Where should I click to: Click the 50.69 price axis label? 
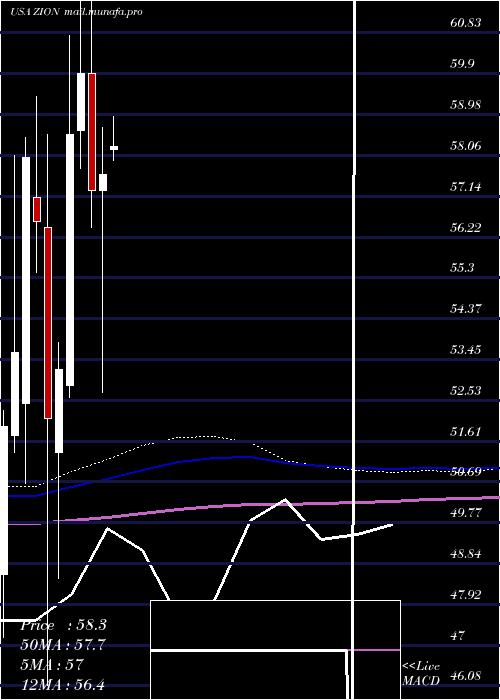tap(465, 472)
